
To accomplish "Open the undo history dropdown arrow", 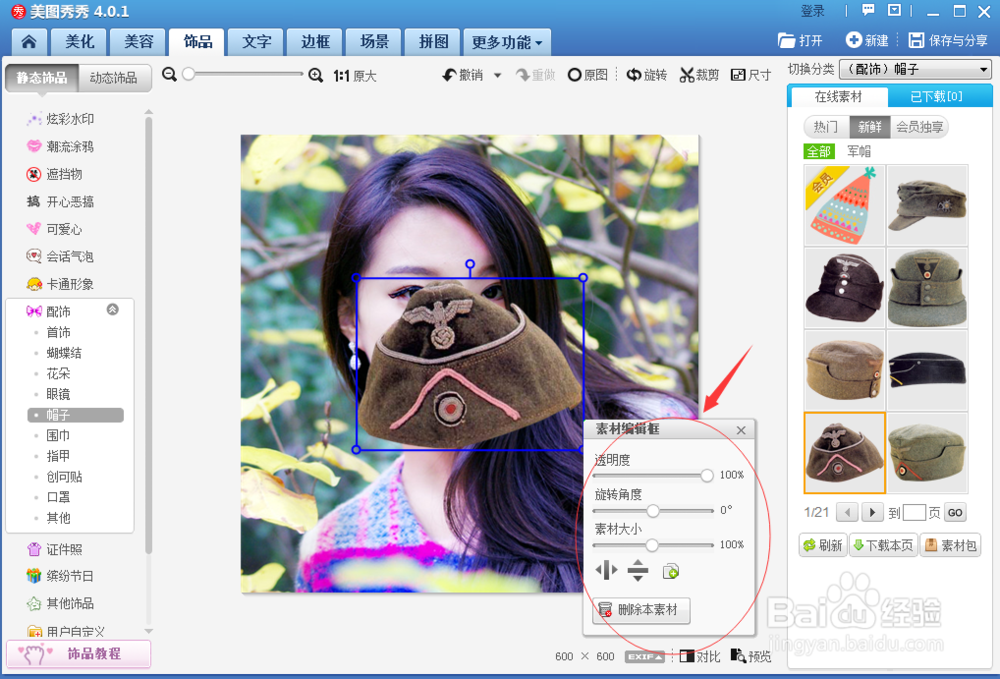I will (x=497, y=75).
